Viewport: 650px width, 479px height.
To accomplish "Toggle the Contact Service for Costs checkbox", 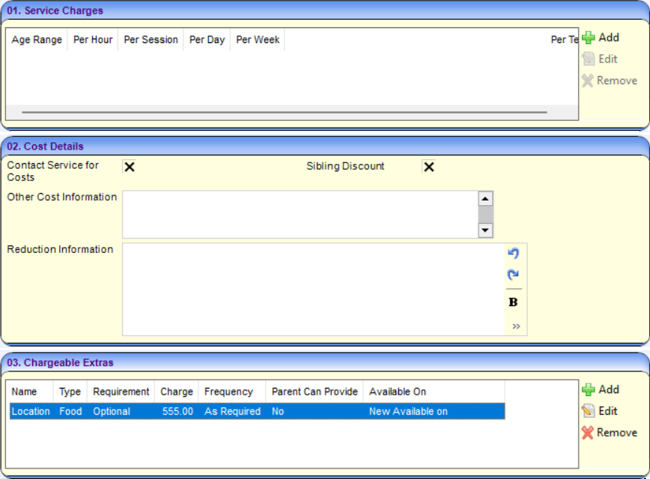I will click(129, 167).
